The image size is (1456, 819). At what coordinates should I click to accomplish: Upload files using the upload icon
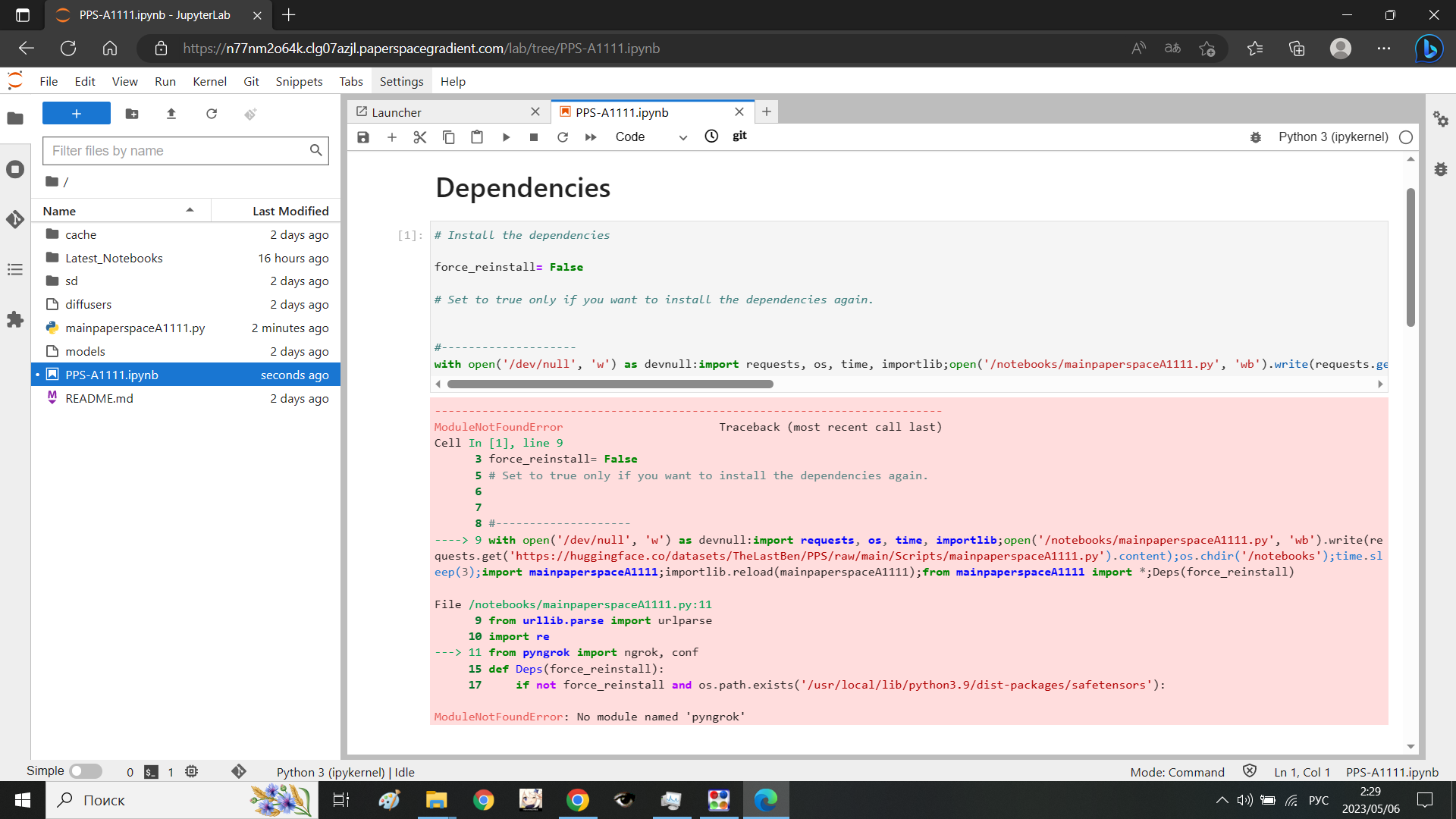pos(171,114)
